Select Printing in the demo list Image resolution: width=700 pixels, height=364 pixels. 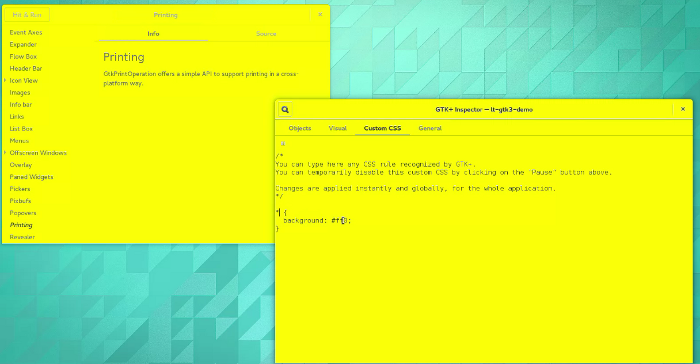tap(21, 225)
